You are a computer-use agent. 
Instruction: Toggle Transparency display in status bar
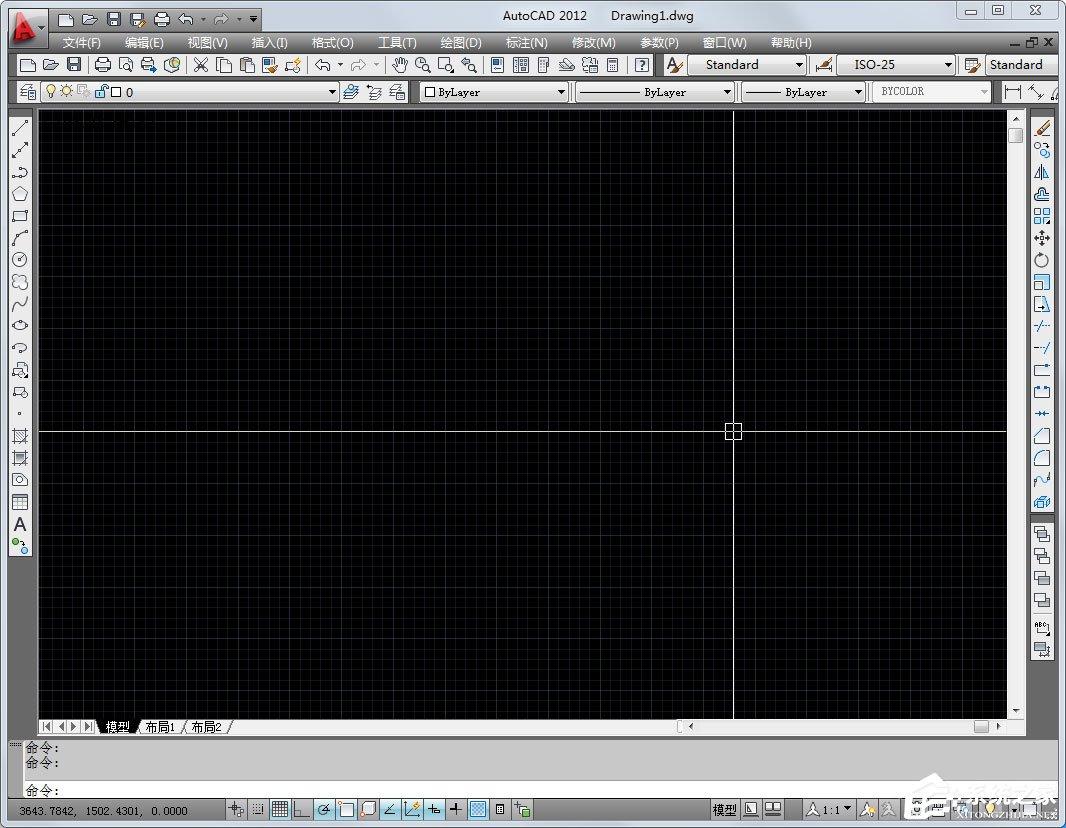[478, 809]
